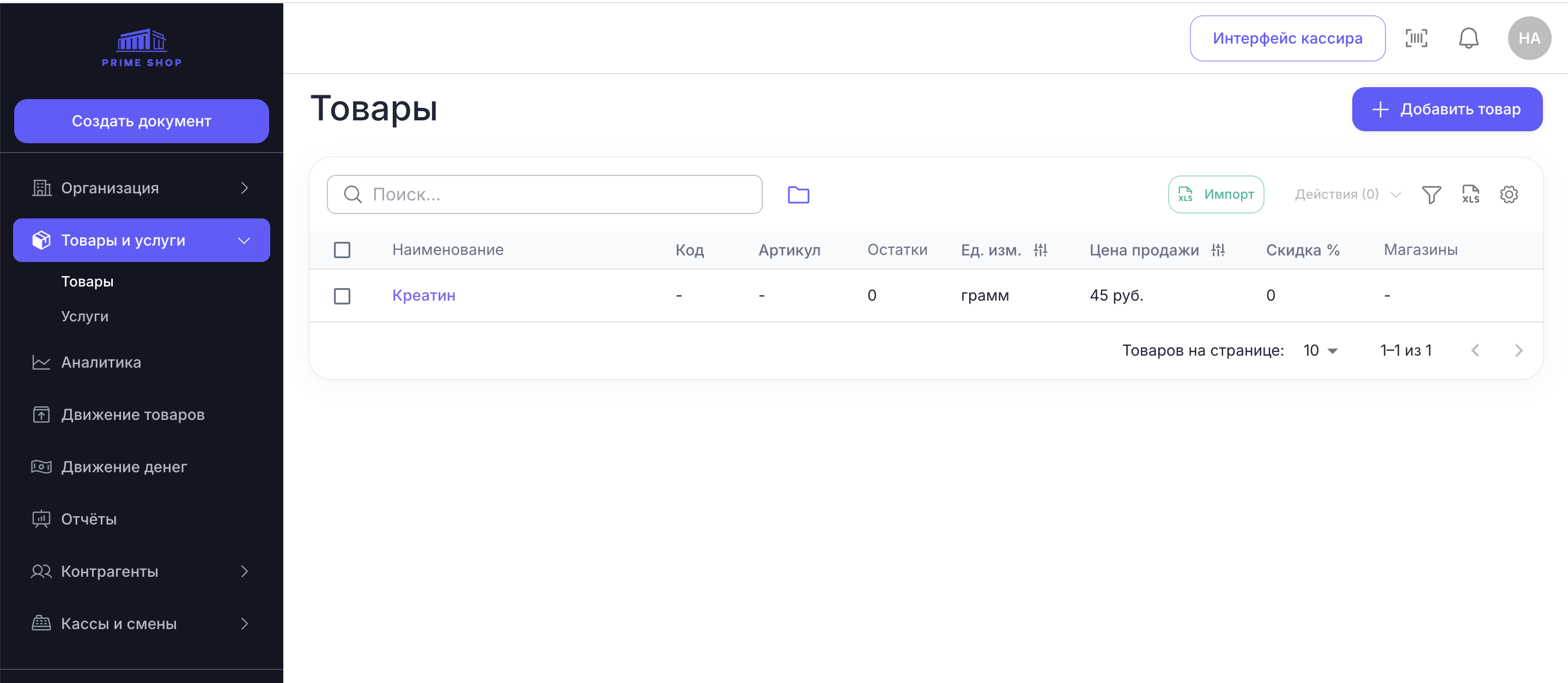
Task: Tick the Креатин row checkbox
Action: pos(342,296)
